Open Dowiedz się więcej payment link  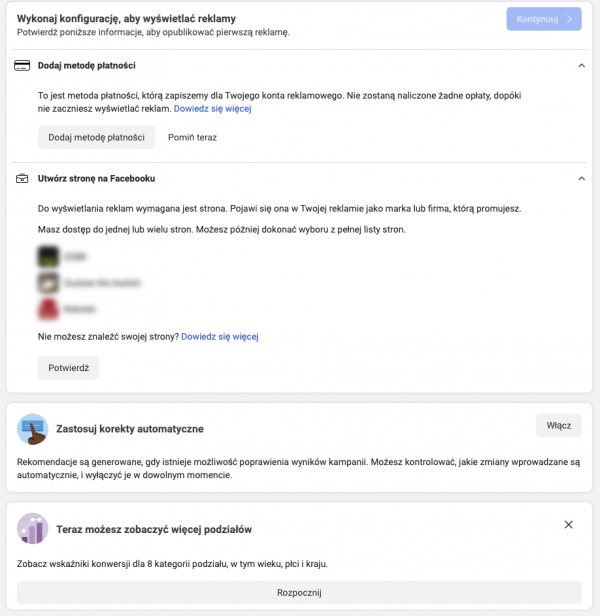(x=212, y=108)
